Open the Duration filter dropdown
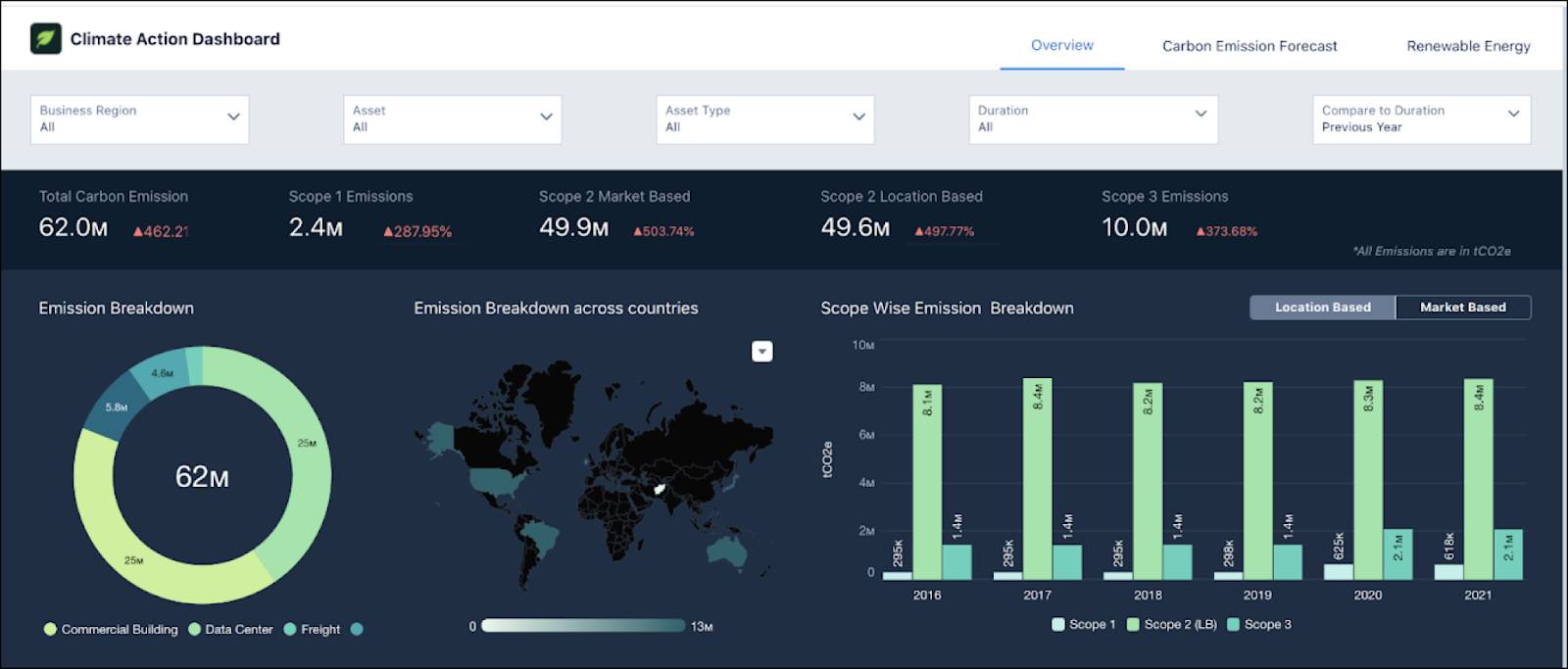This screenshot has width=1568, height=669. (1093, 119)
